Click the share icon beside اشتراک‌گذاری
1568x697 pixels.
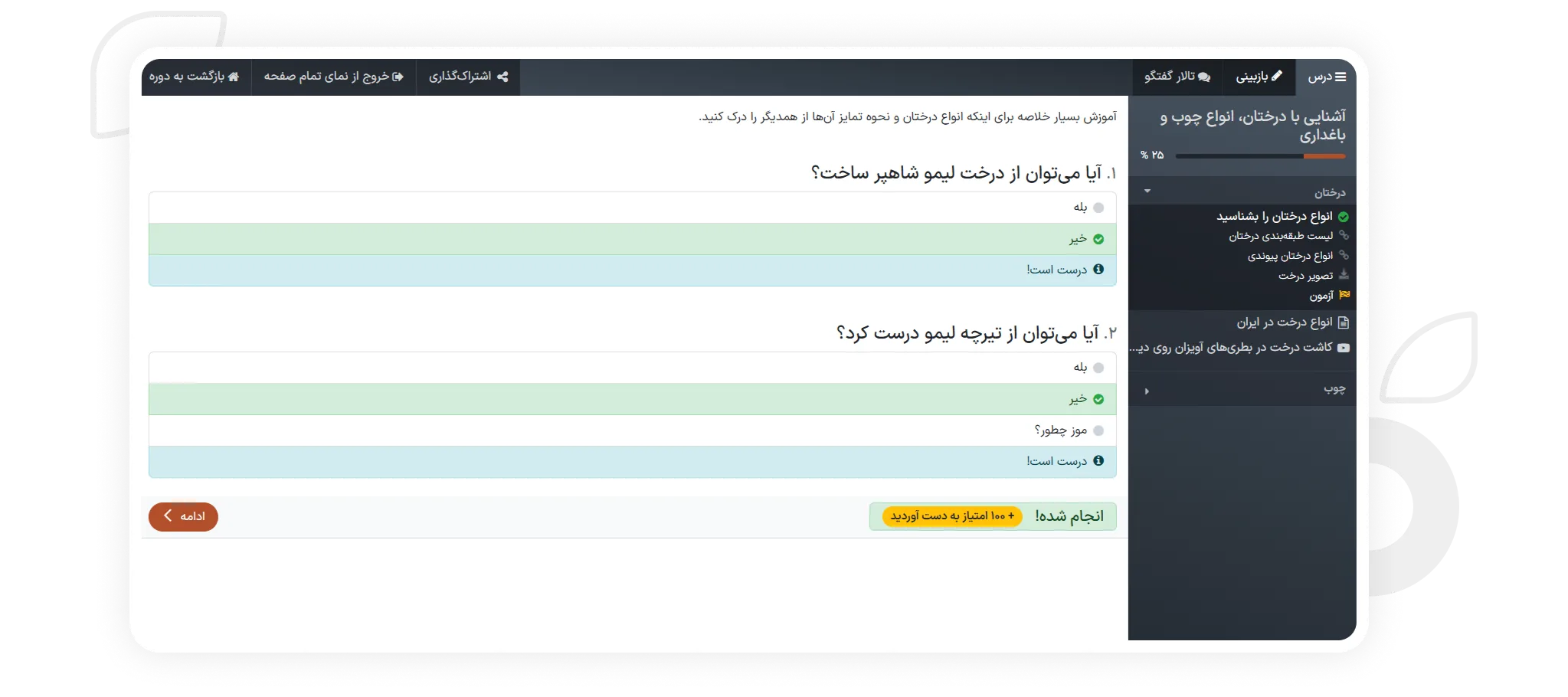tap(502, 77)
